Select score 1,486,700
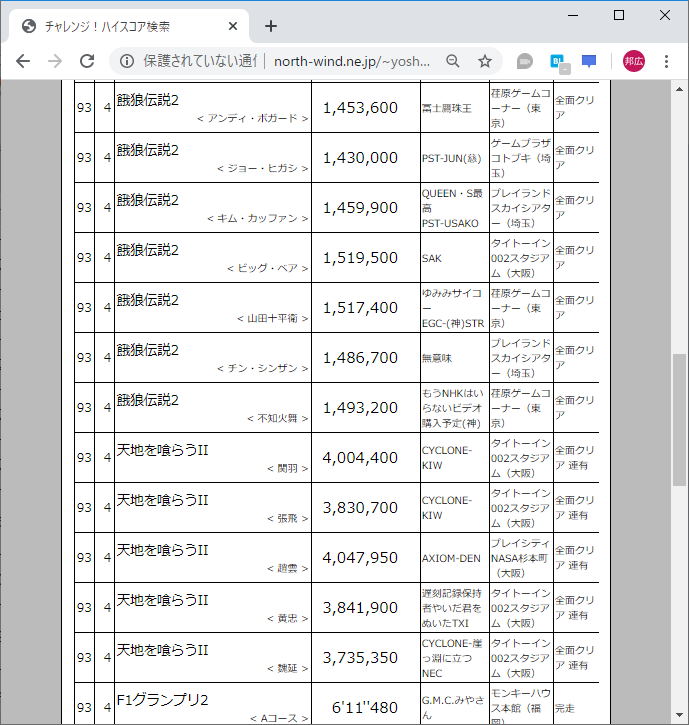Image resolution: width=689 pixels, height=725 pixels. (x=360, y=357)
